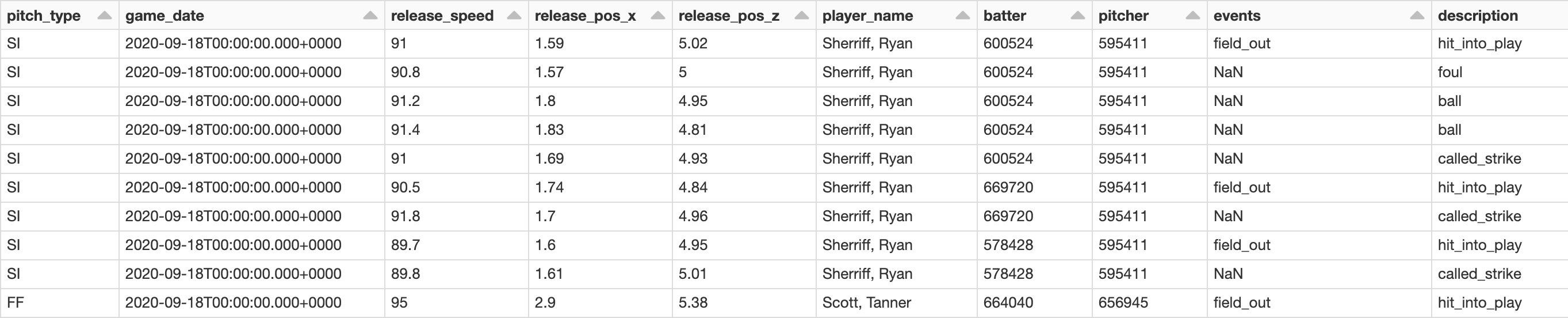This screenshot has width=1568, height=318.
Task: Click the player_name column header text
Action: 867,16
